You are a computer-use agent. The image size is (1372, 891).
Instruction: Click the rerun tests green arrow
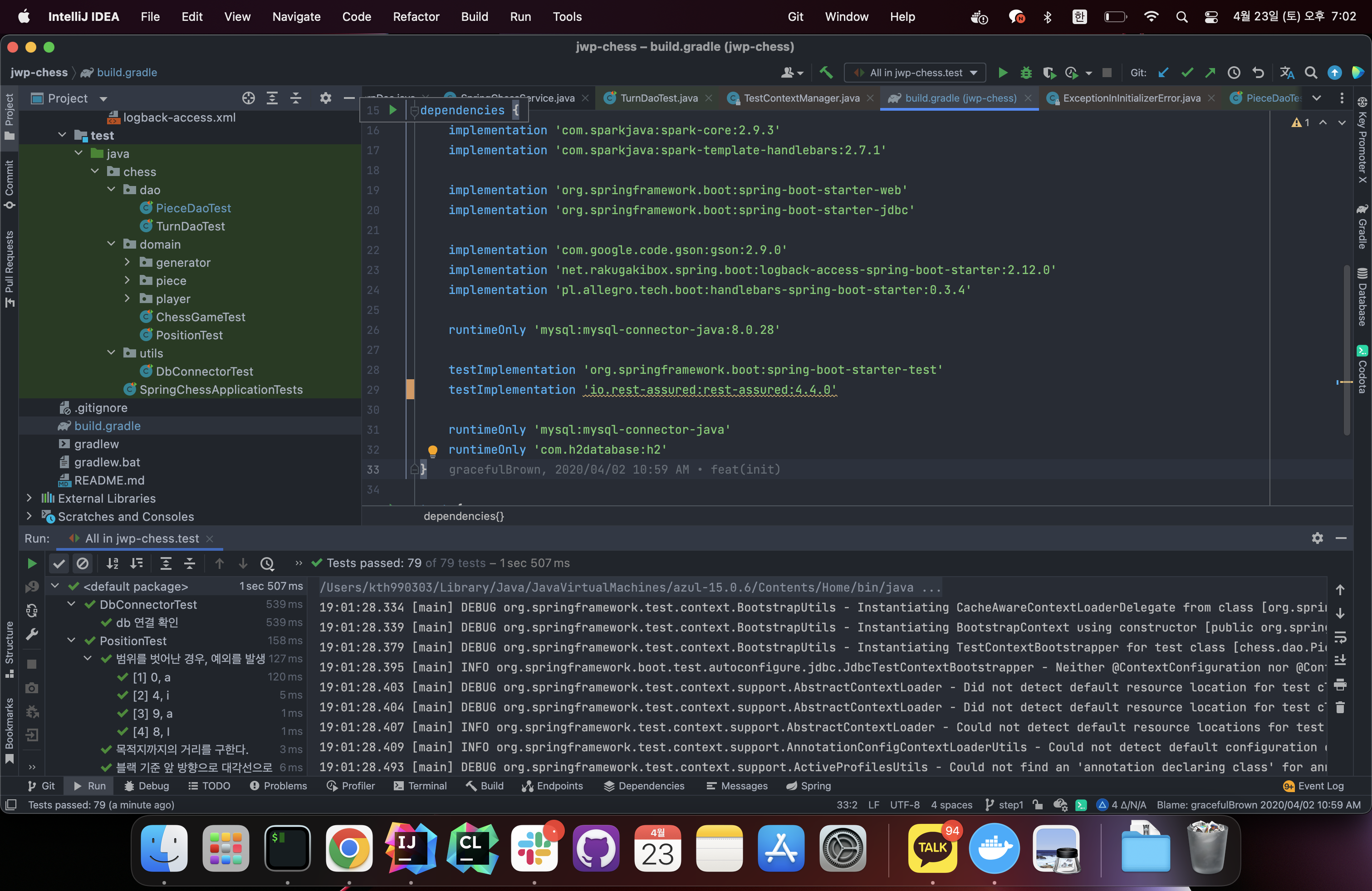click(x=32, y=563)
